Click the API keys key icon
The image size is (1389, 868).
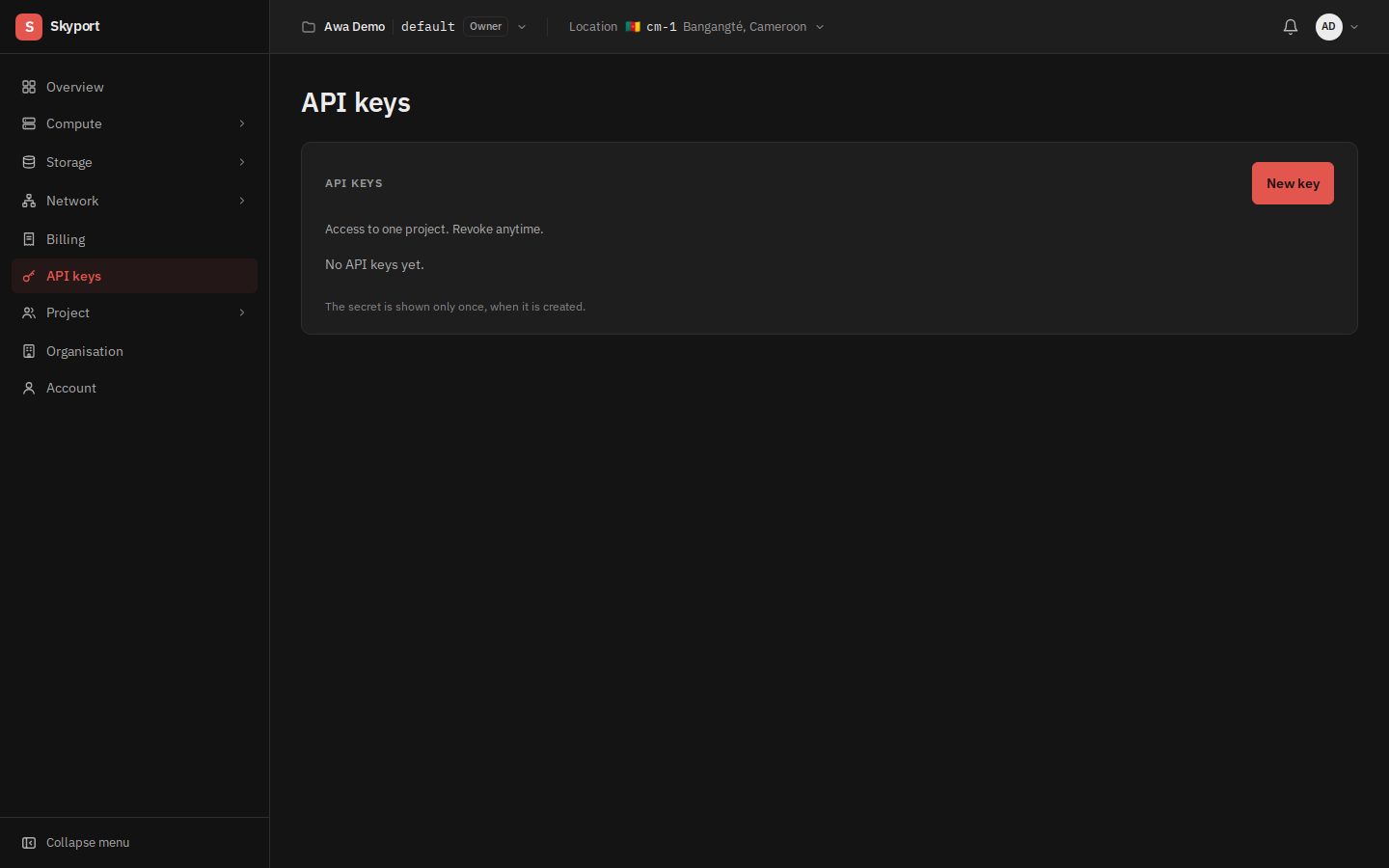(29, 276)
